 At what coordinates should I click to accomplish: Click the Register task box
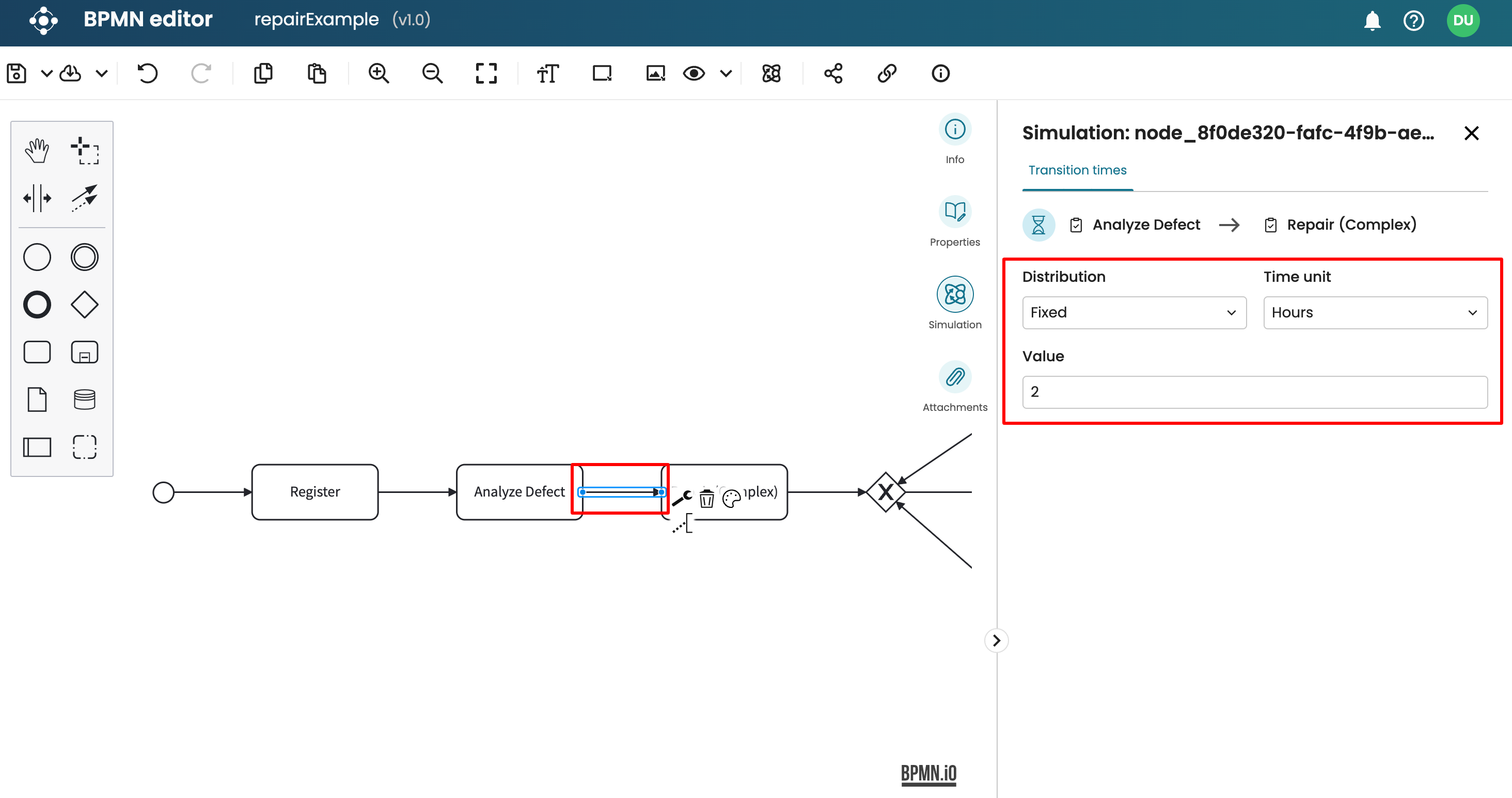click(x=314, y=492)
